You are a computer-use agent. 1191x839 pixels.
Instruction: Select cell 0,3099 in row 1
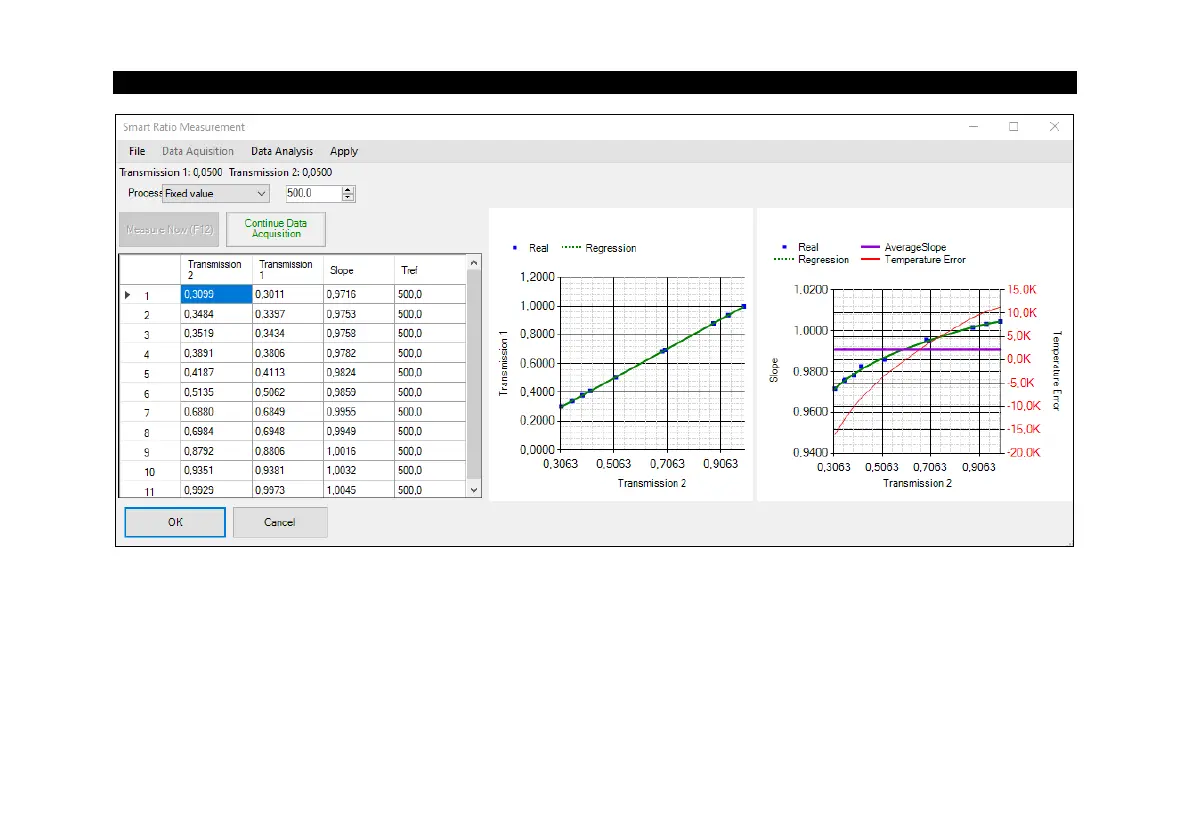216,295
